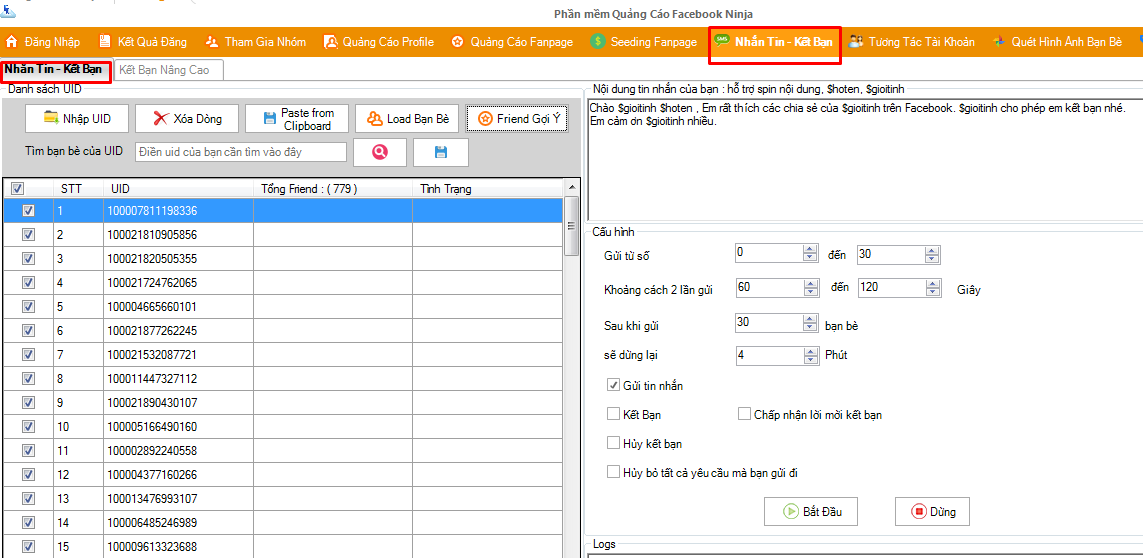The width and height of the screenshot is (1143, 558).
Task: Click the Tình Trạng column header
Action: [x=488, y=189]
